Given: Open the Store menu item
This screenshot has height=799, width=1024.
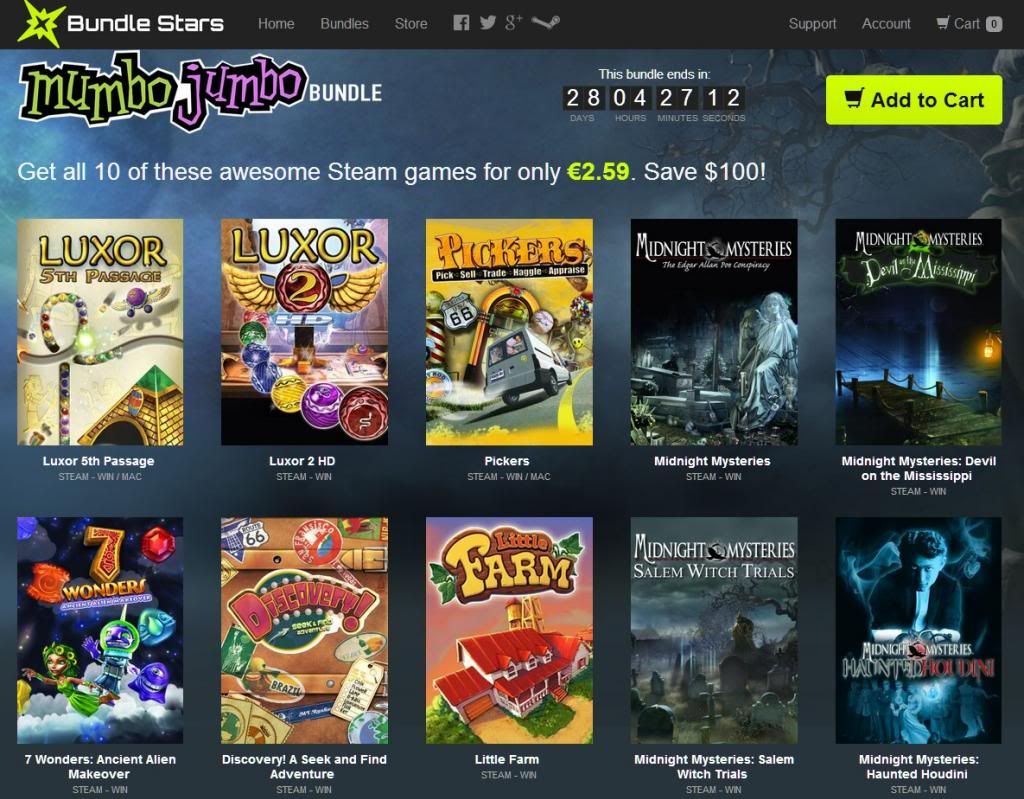Looking at the screenshot, I should [x=411, y=24].
